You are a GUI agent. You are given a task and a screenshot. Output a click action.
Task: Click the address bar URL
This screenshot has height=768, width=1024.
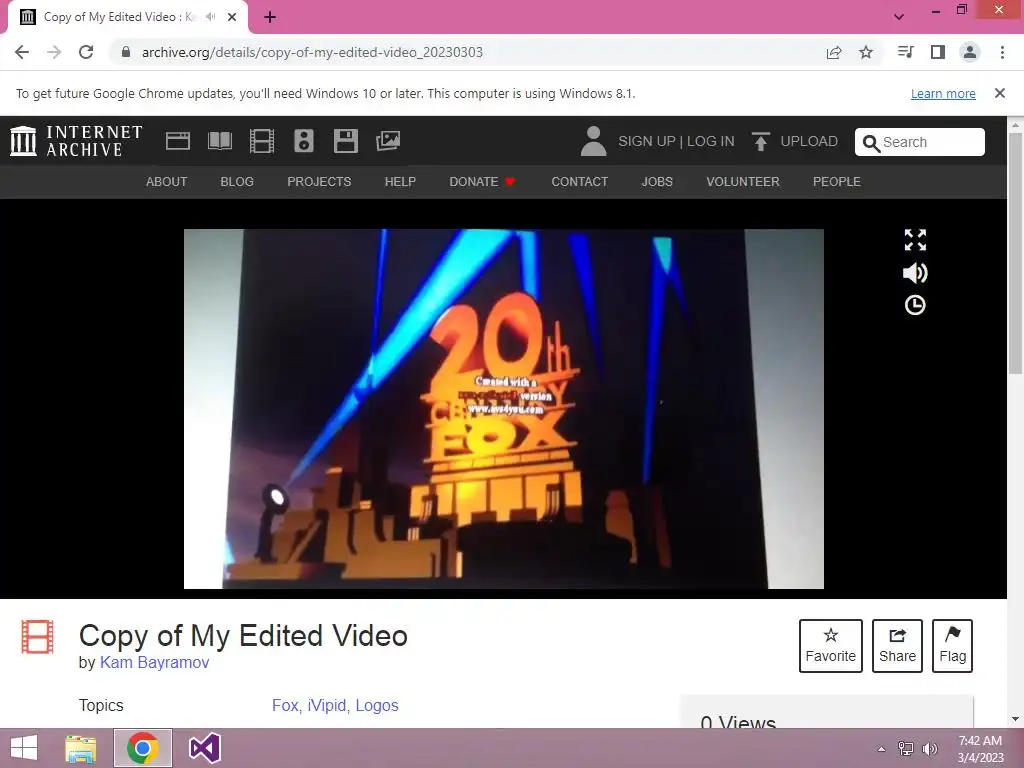pos(312,52)
